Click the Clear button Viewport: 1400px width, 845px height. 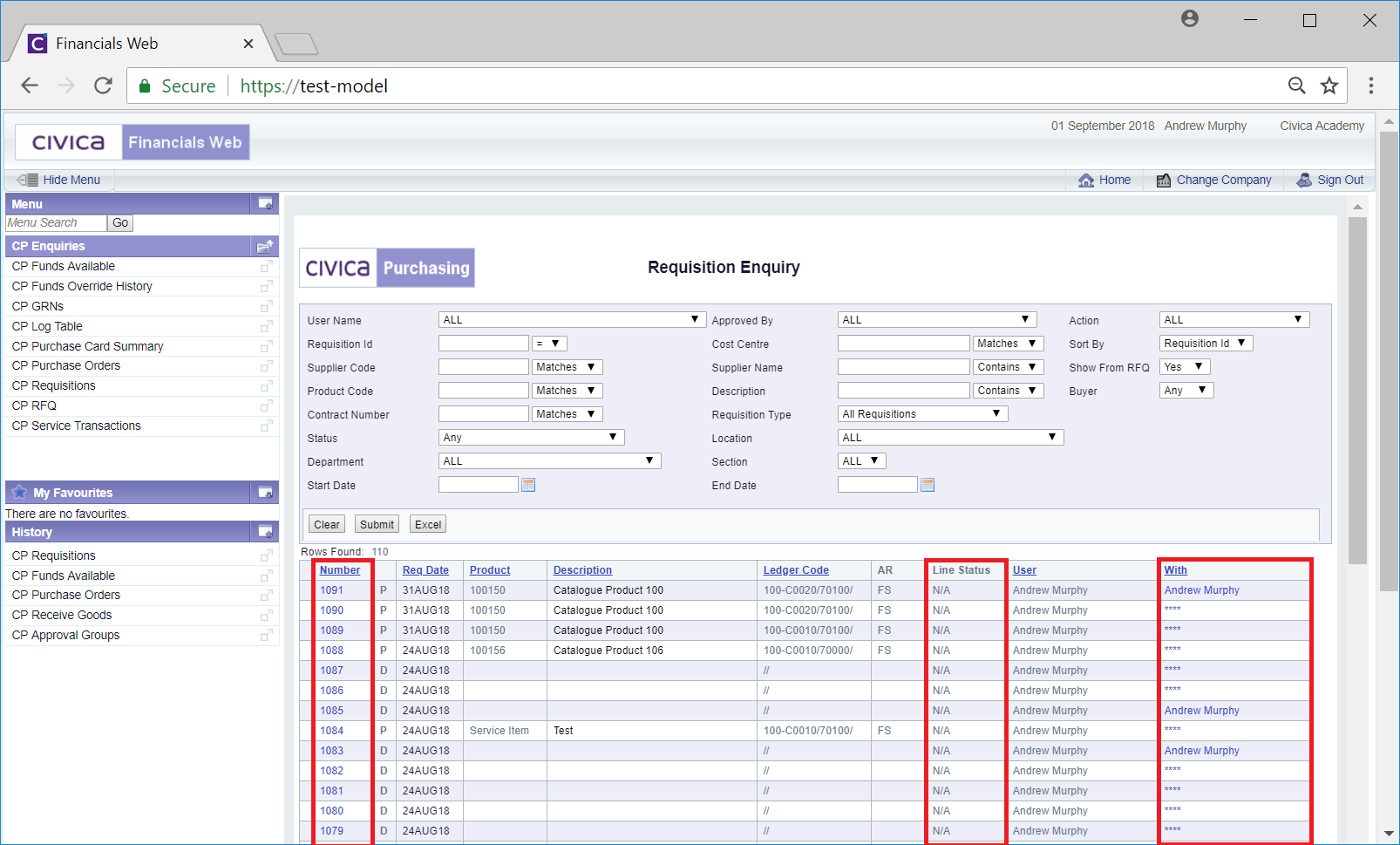pos(327,524)
